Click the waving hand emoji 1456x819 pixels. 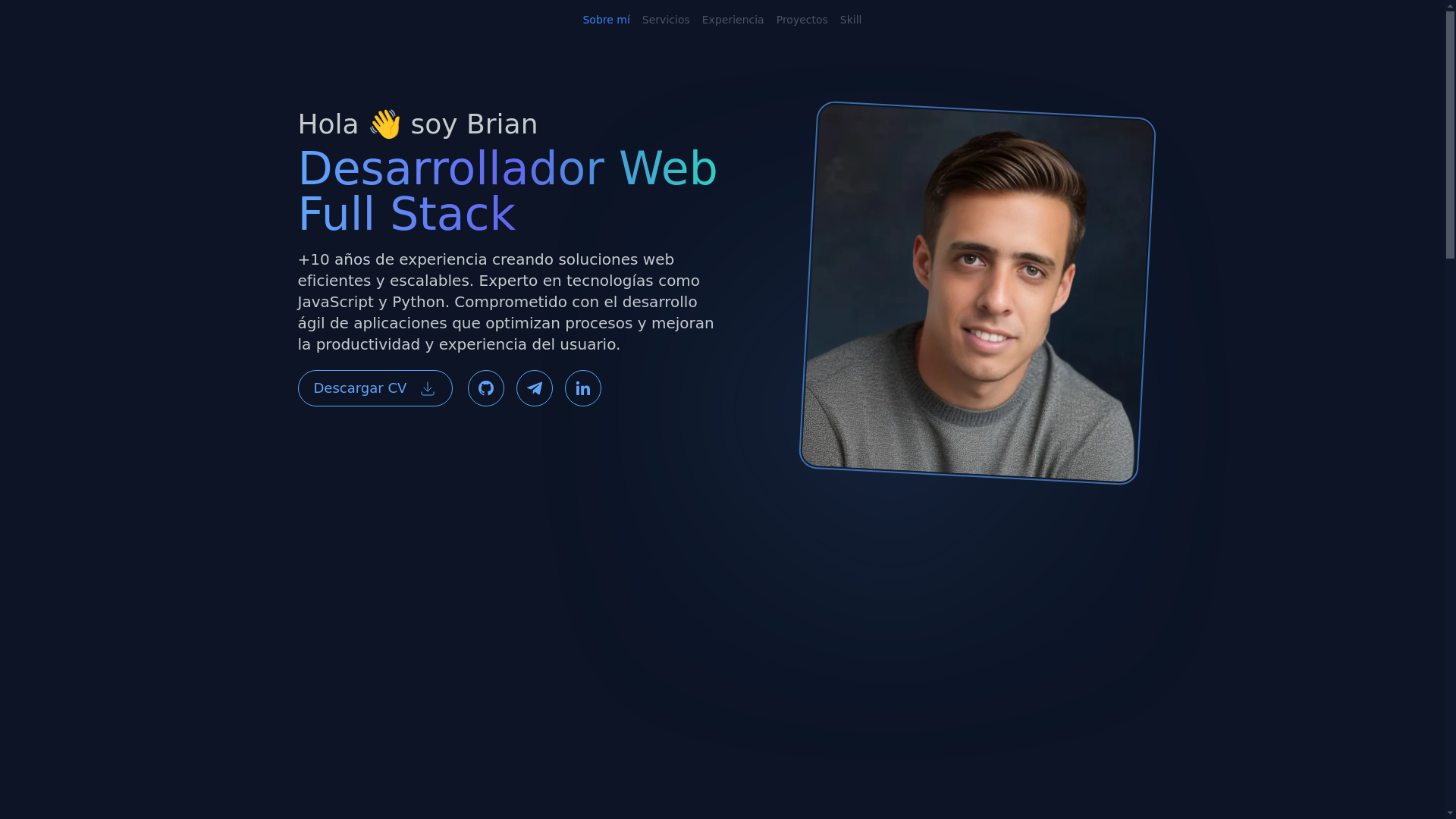(385, 124)
